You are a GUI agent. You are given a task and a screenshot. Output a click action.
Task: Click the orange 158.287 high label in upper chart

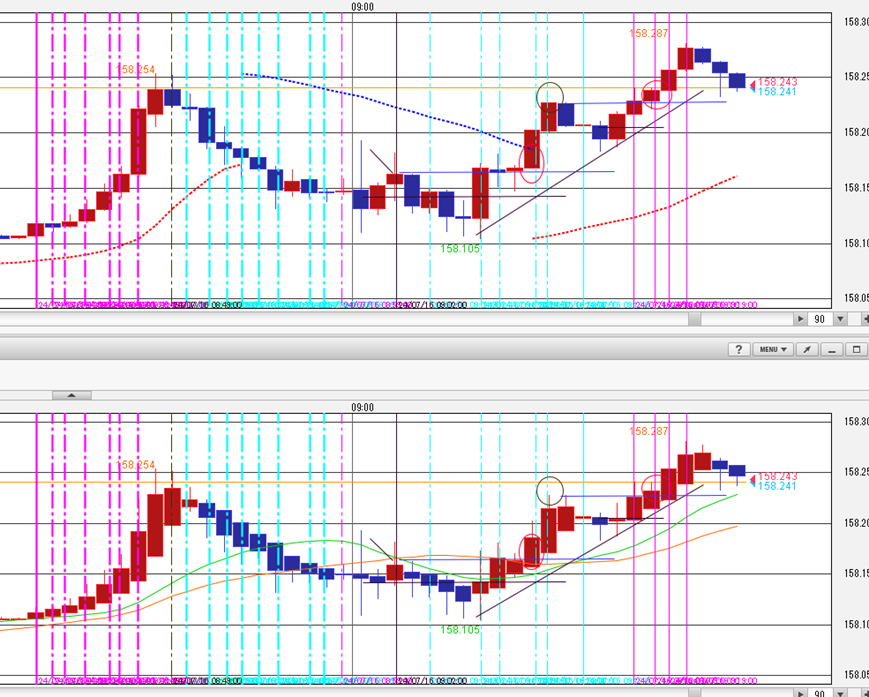tap(648, 33)
